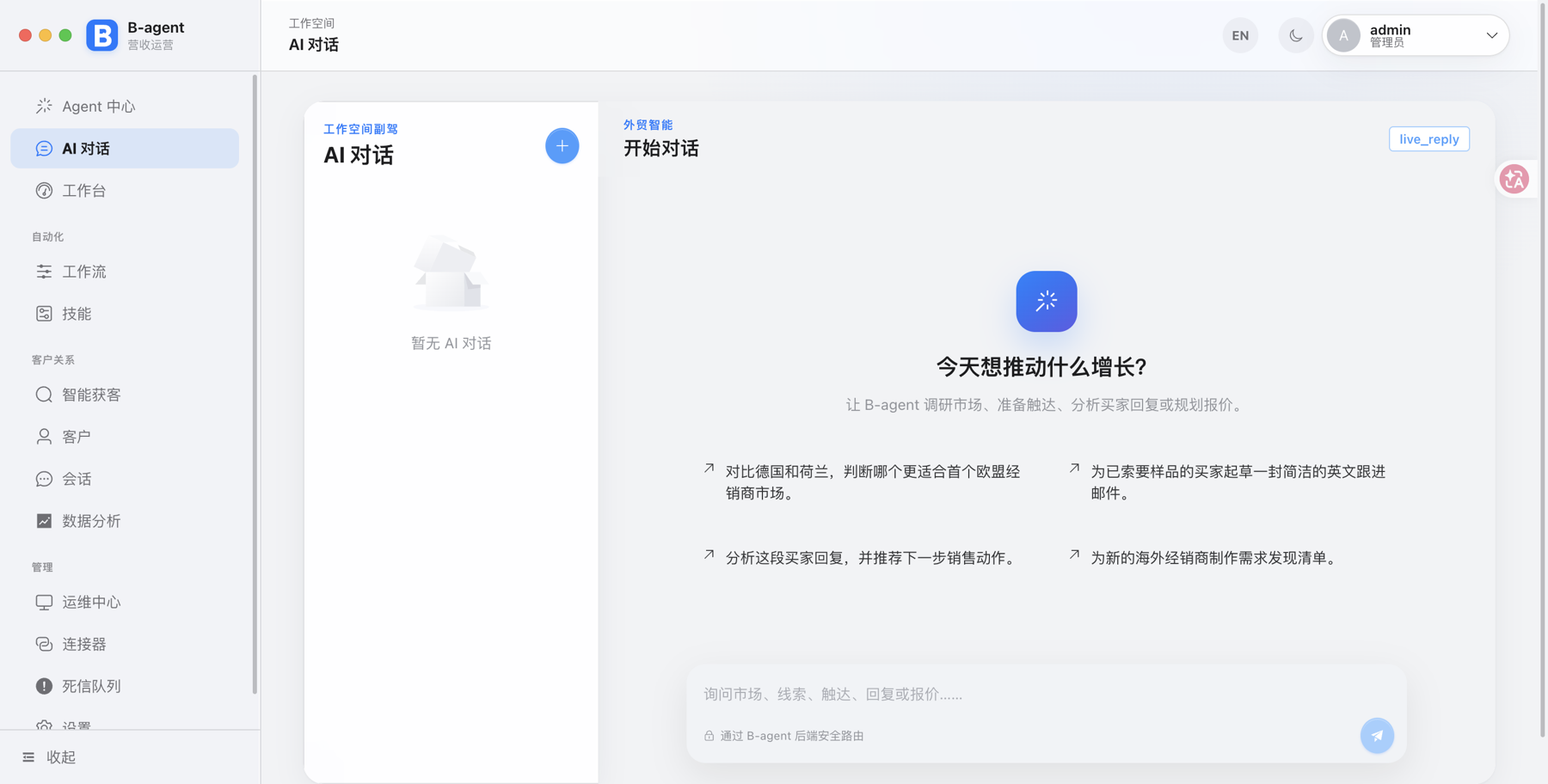This screenshot has height=784, width=1548.
Task: Open the 工作流 workflow page
Action: pos(125,272)
